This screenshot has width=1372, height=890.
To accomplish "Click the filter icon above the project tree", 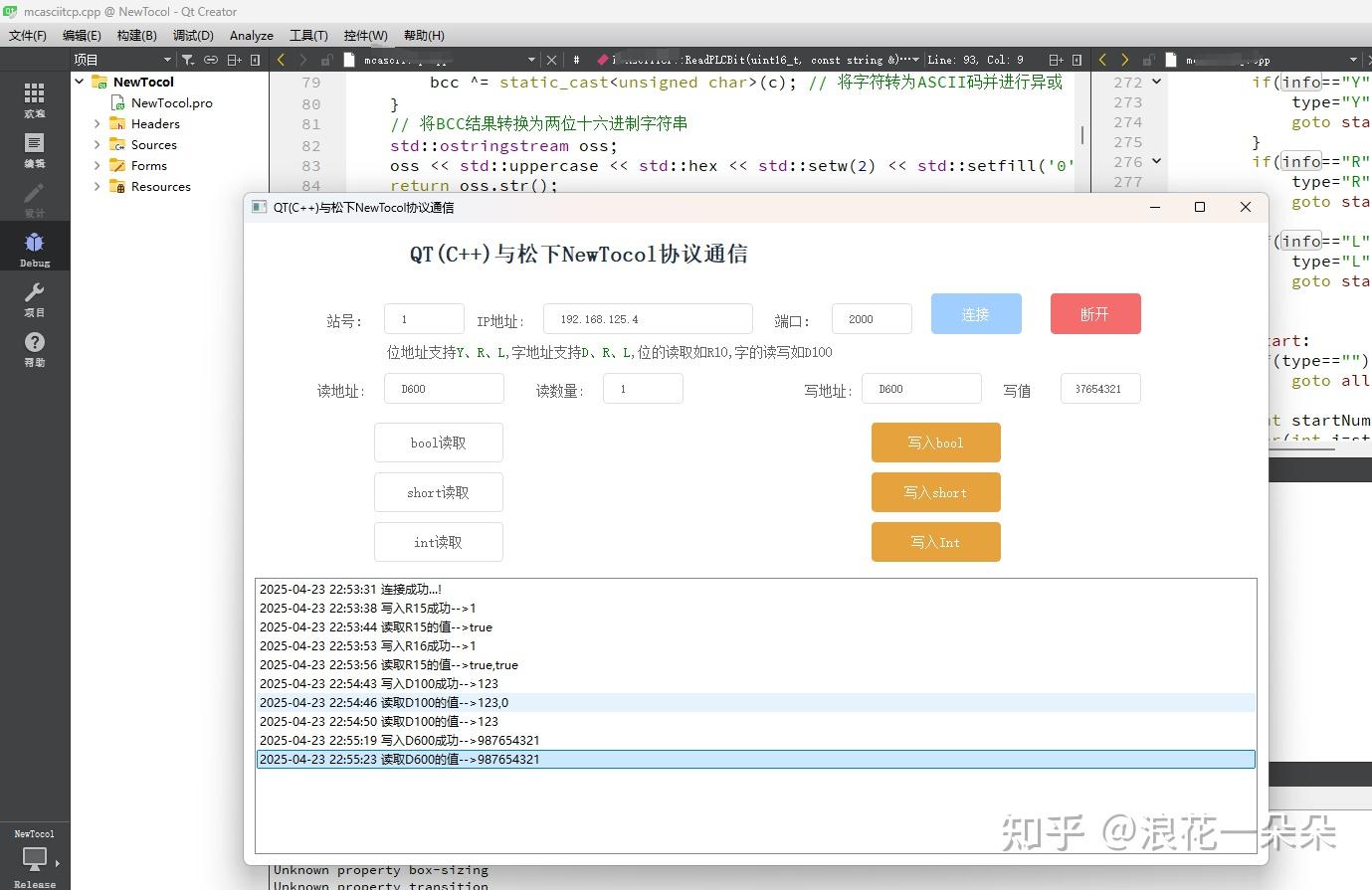I will click(187, 59).
